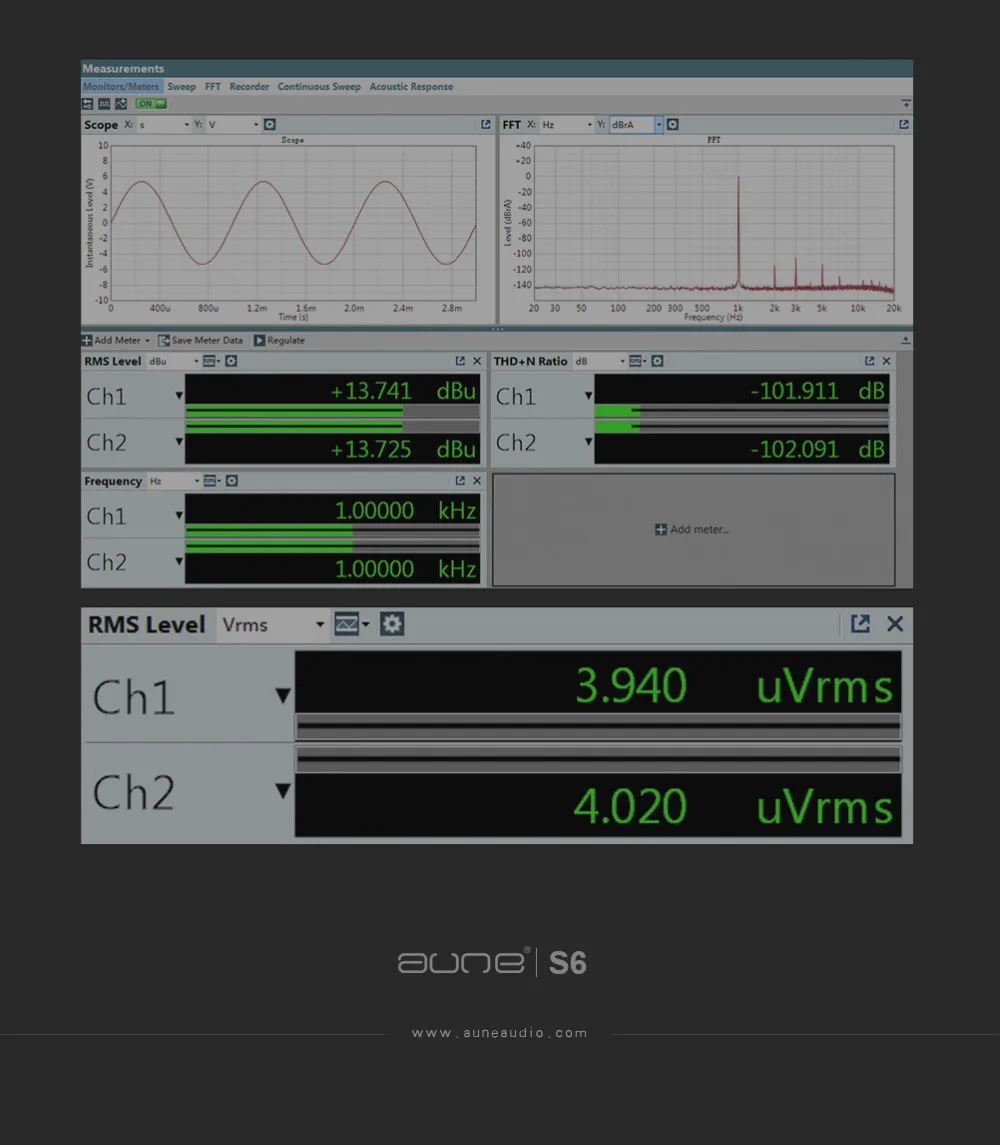The height and width of the screenshot is (1145, 1000).
Task: Expand Ch2 arrow on dBu RMS Level meter
Action: coord(178,442)
